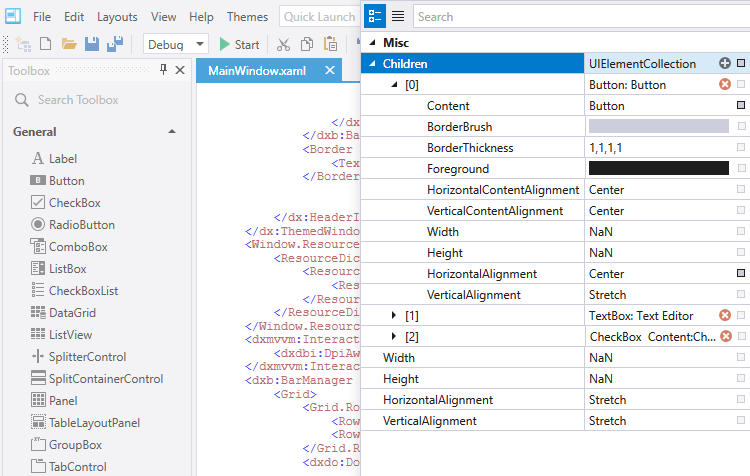
Task: Open the Debug configuration dropdown
Action: click(x=200, y=44)
